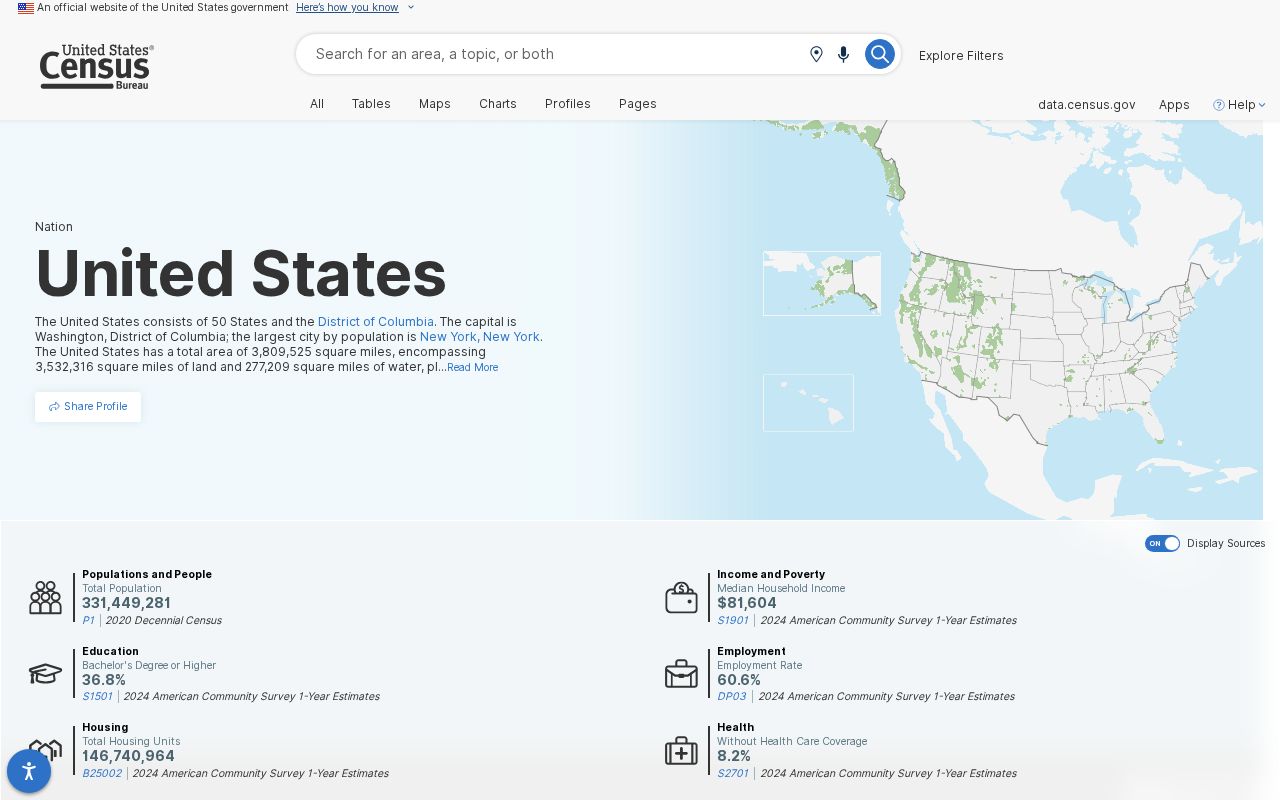Follow the District of Columbia link
1280x800 pixels.
[x=376, y=322]
